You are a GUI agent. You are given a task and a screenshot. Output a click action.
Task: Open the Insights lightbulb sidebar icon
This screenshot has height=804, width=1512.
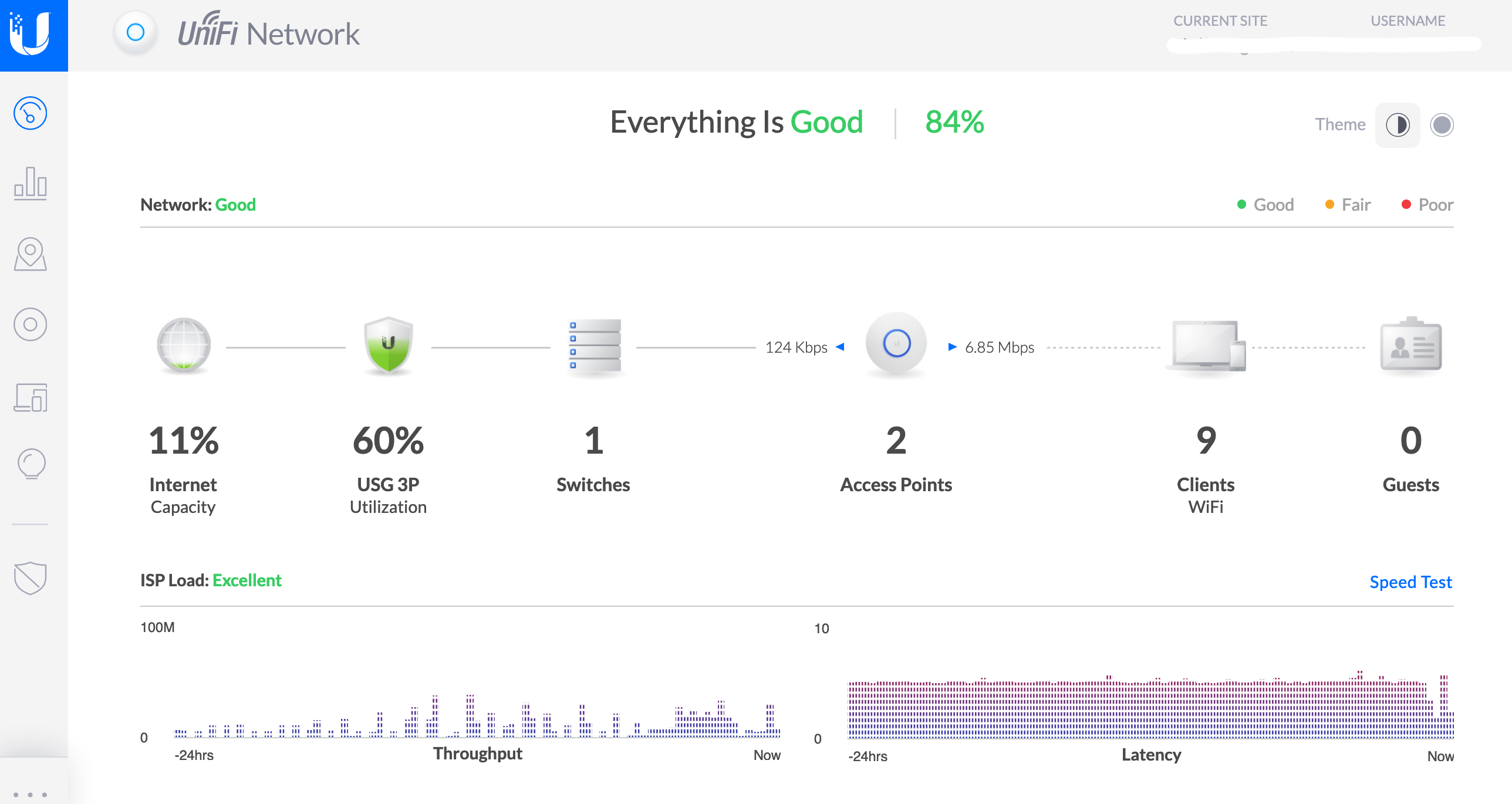click(31, 464)
